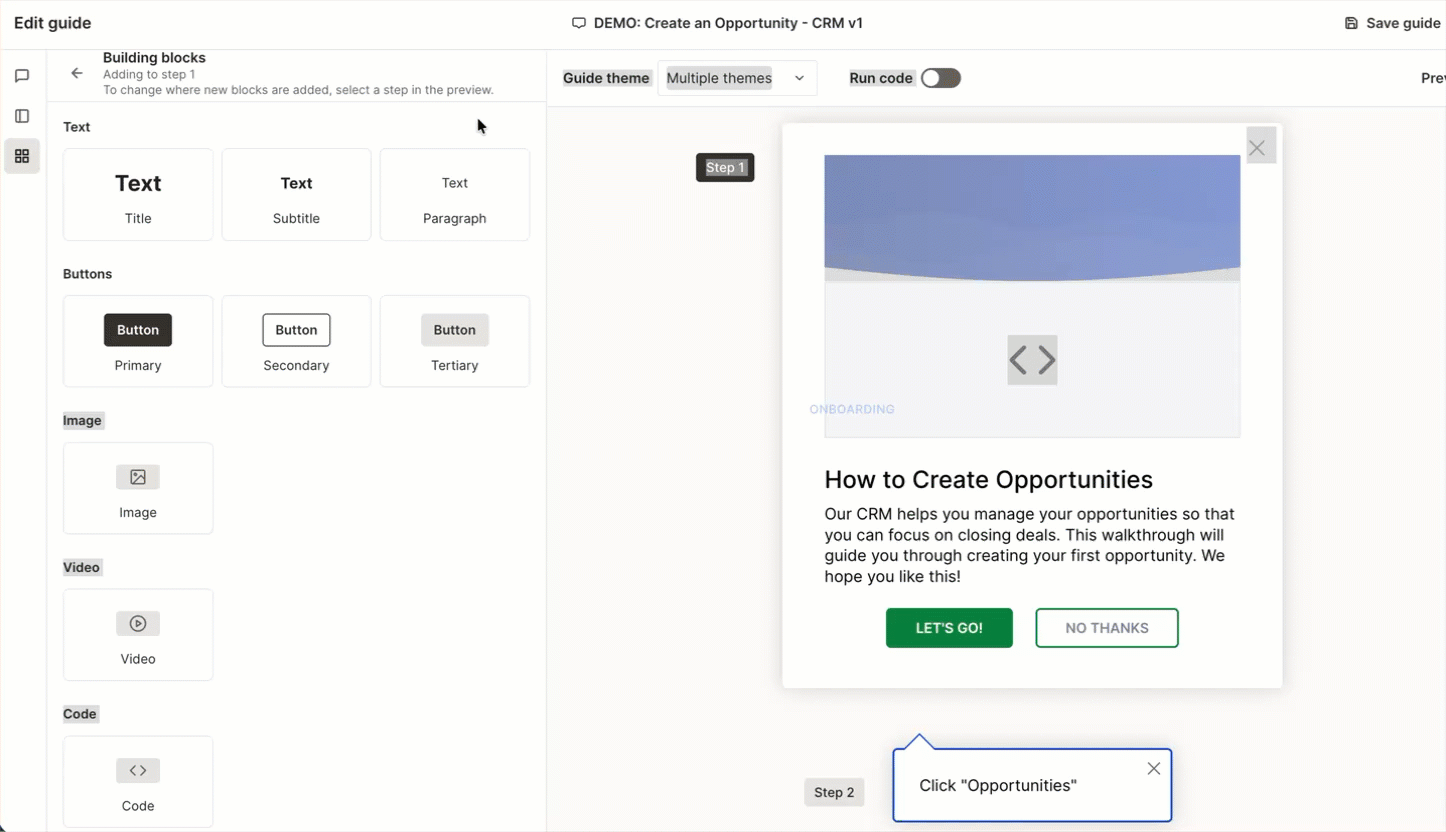Add a Primary button block
This screenshot has height=832, width=1446.
138,341
